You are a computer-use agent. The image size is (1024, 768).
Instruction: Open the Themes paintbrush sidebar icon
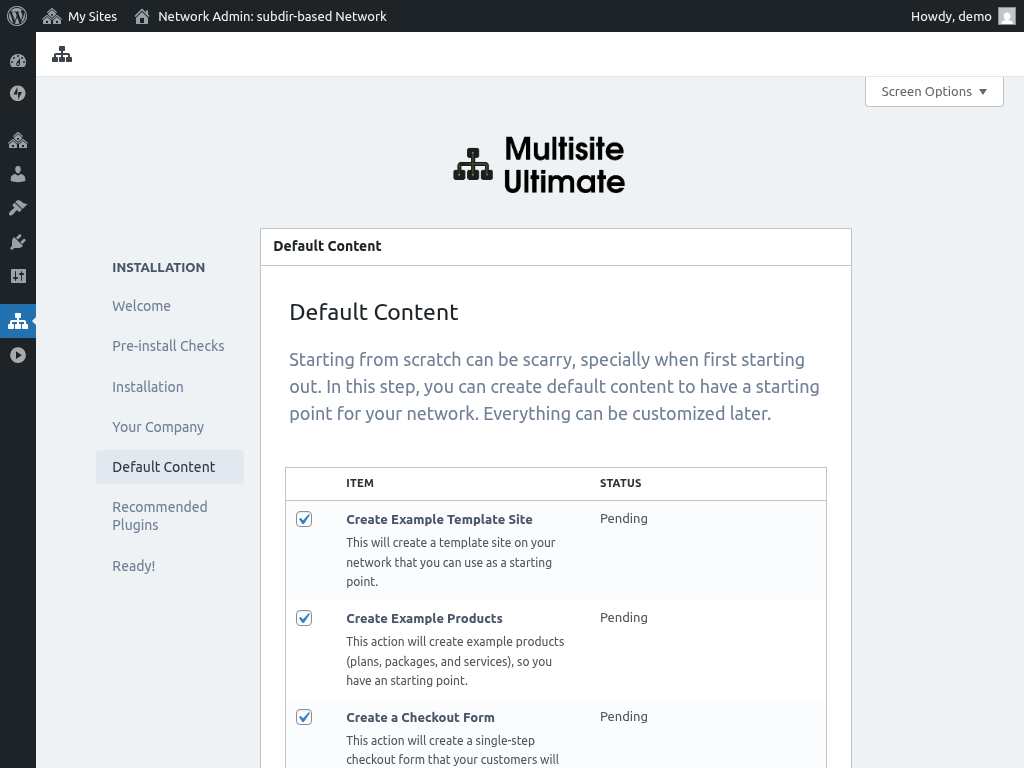click(x=18, y=208)
